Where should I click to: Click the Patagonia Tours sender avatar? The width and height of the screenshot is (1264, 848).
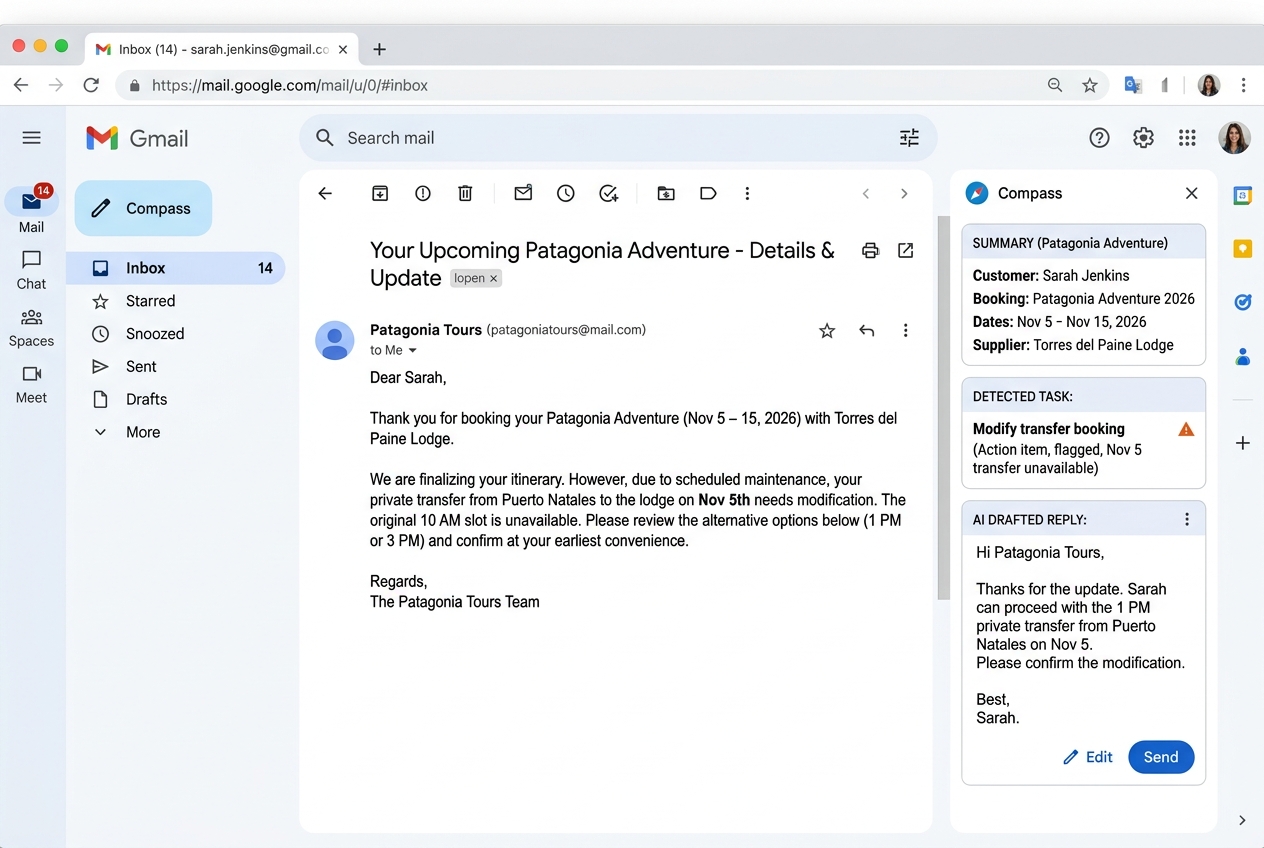click(x=335, y=341)
